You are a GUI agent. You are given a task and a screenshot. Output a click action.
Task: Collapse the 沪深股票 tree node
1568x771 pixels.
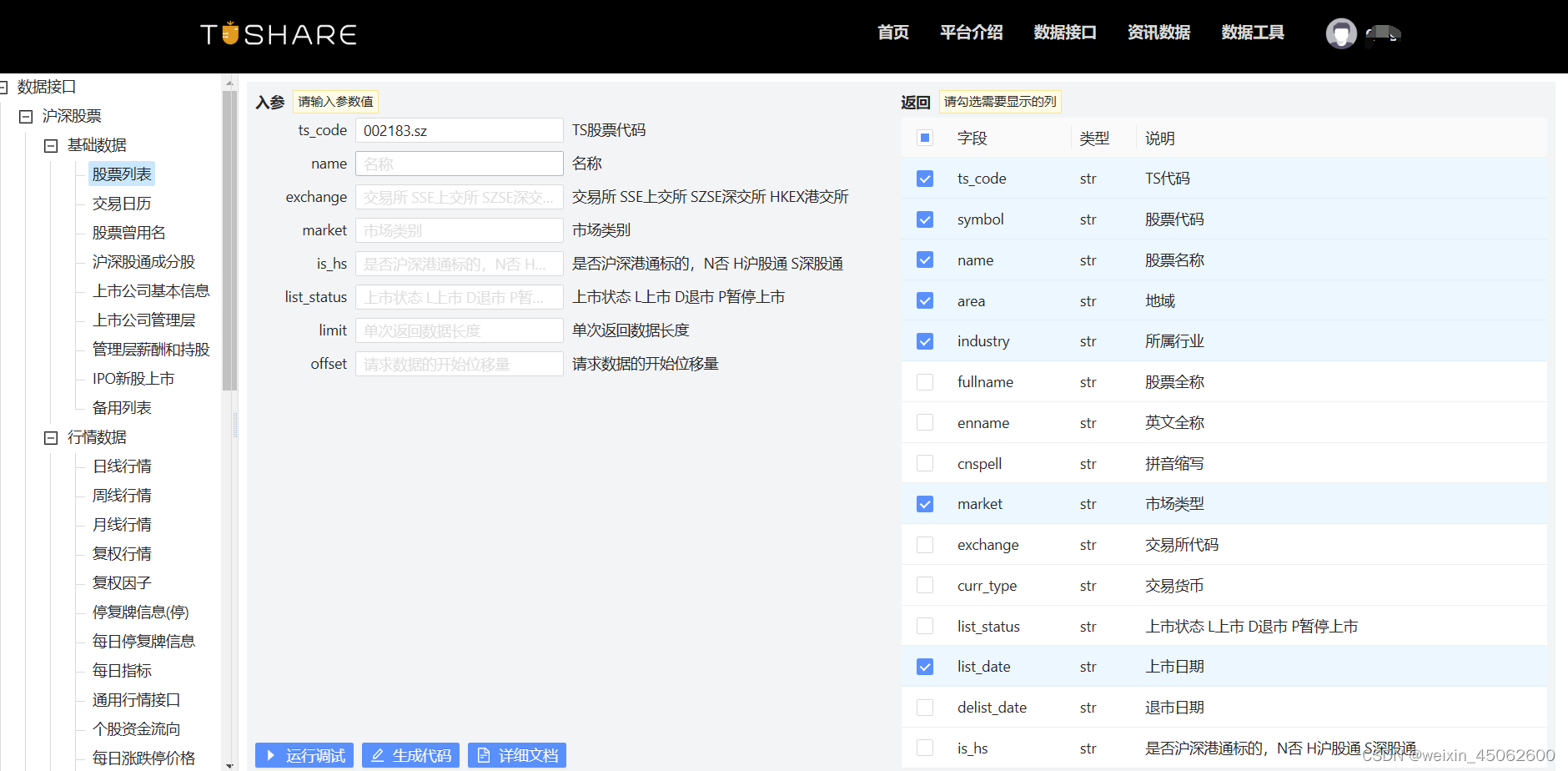25,115
